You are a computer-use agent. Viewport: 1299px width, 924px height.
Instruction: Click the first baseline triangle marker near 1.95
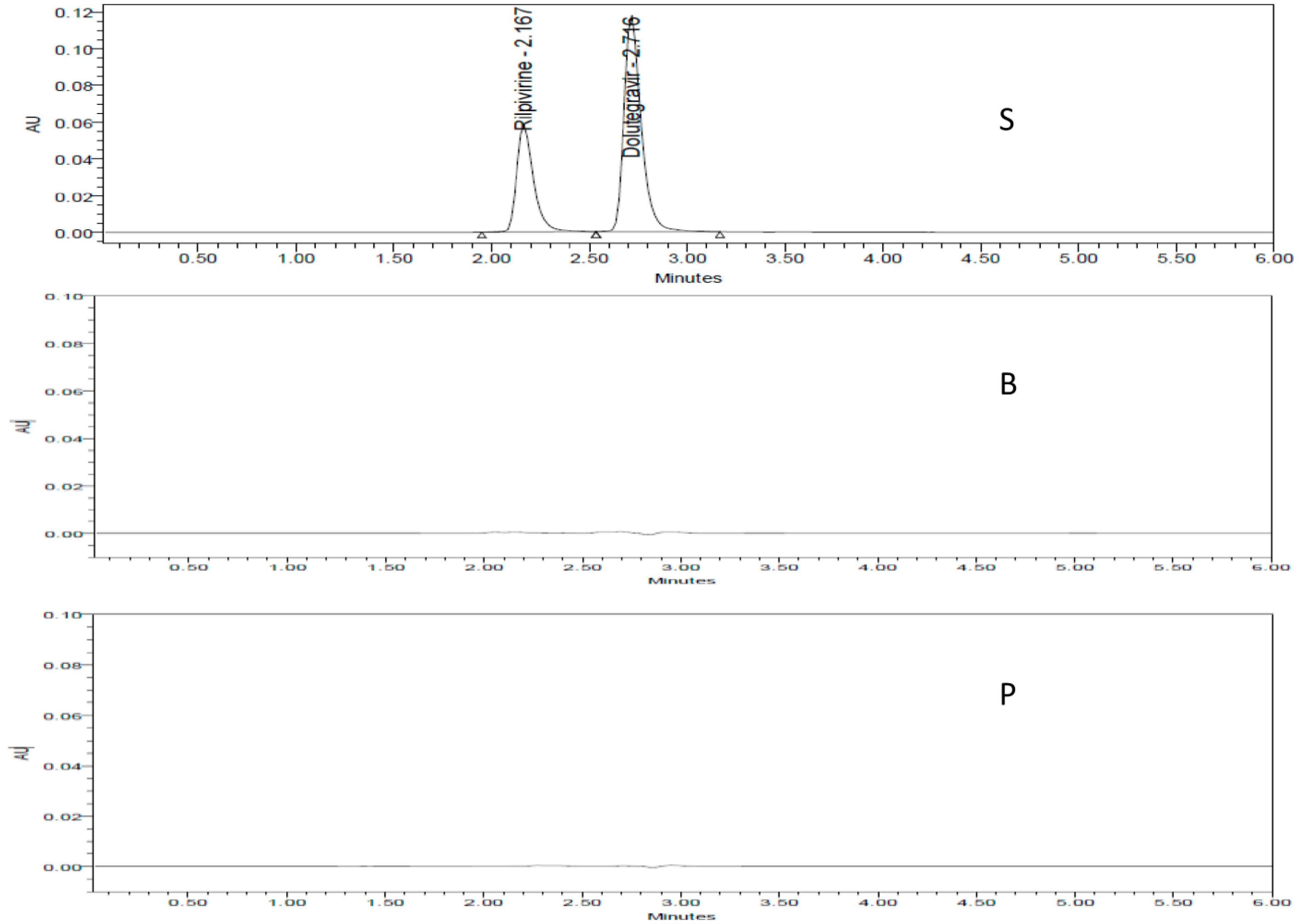pos(481,235)
